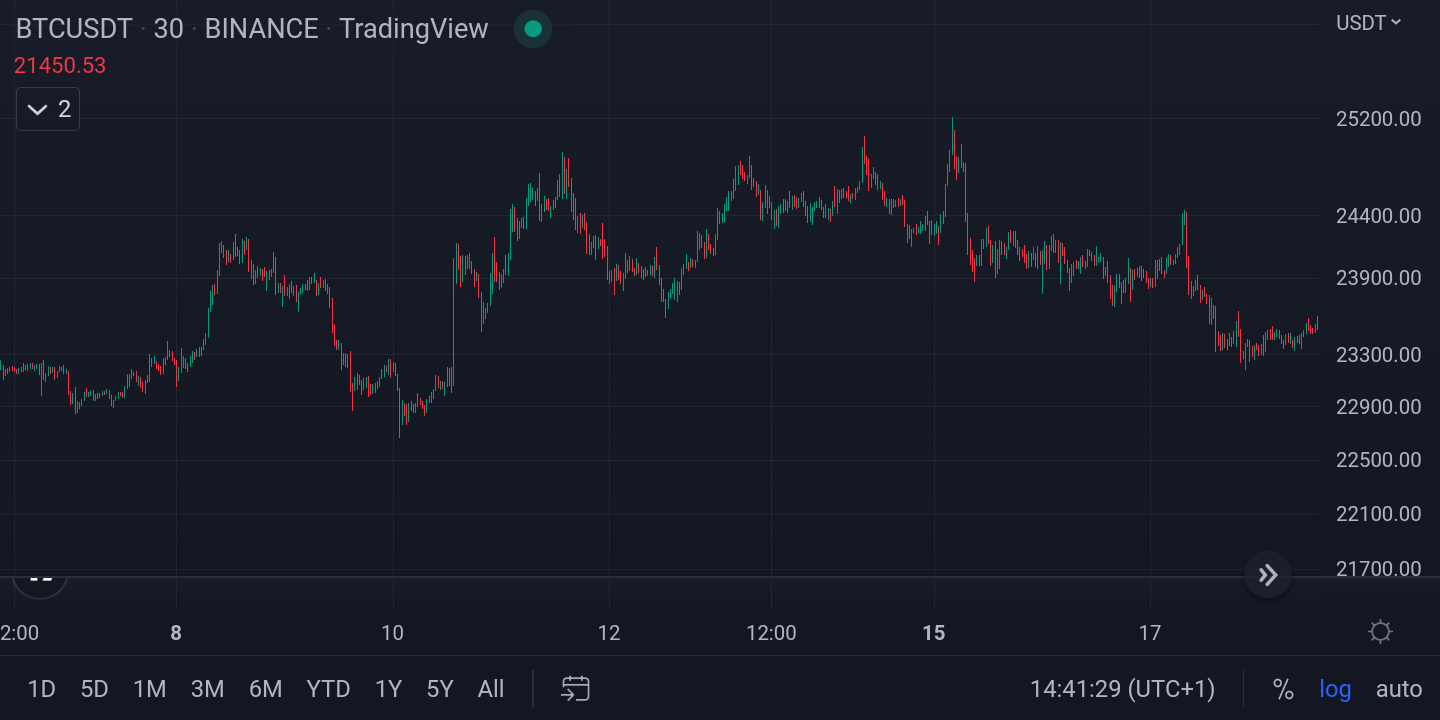Image resolution: width=1440 pixels, height=720 pixels.
Task: Click the BINANCE exchange label
Action: click(x=260, y=29)
